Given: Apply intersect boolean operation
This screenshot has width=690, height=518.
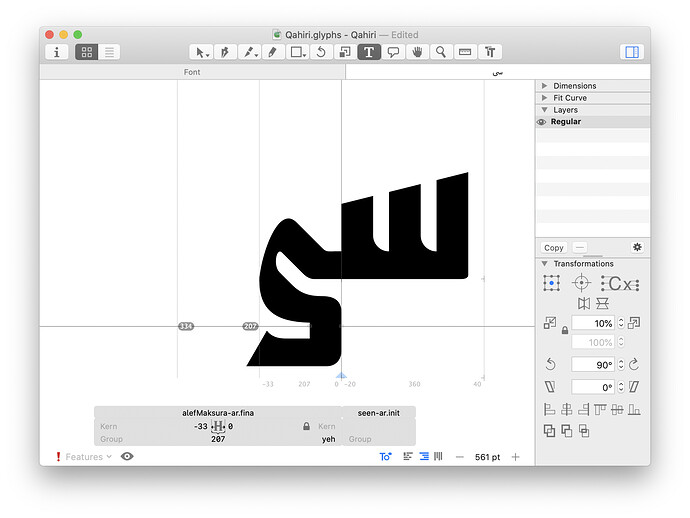Looking at the screenshot, I should coord(584,431).
